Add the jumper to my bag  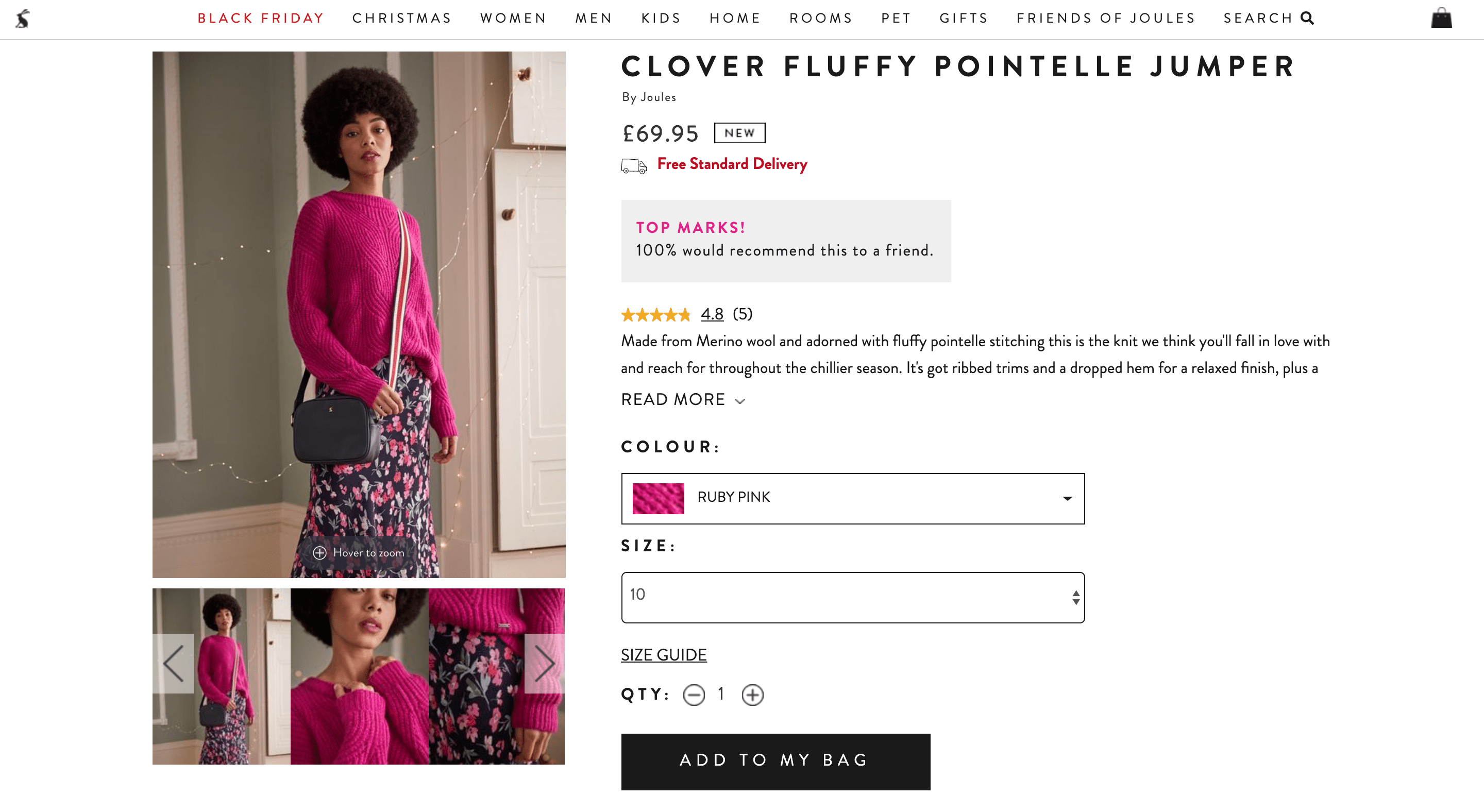coord(775,762)
